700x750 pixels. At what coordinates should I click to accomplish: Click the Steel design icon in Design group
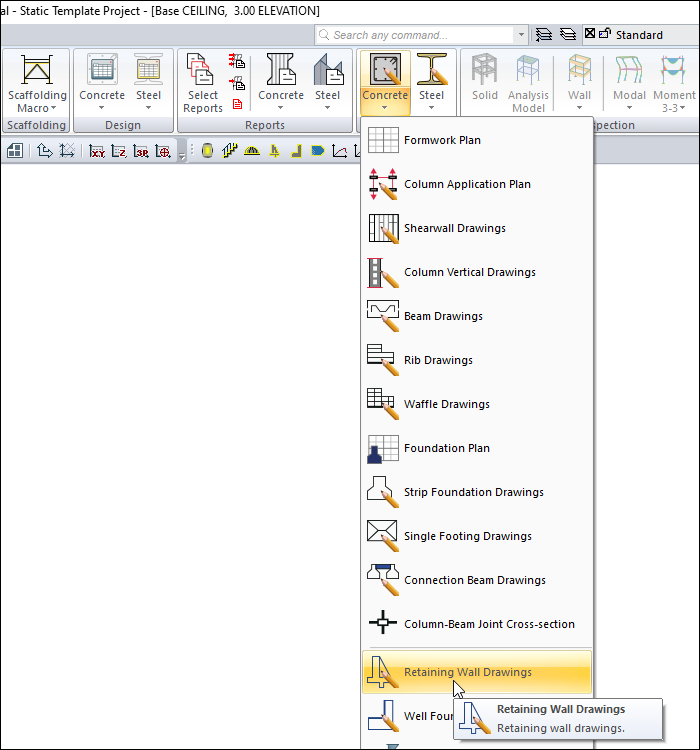[x=148, y=69]
